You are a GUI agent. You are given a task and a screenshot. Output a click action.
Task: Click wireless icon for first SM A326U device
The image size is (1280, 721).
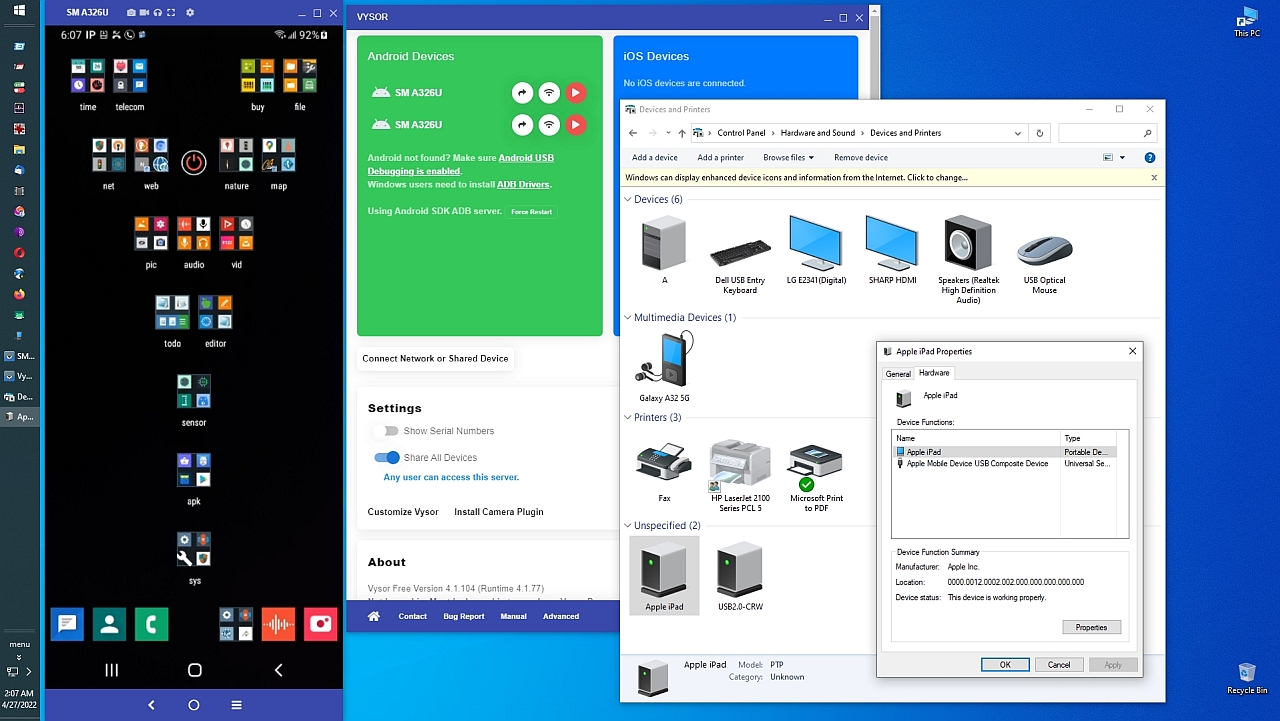[548, 93]
